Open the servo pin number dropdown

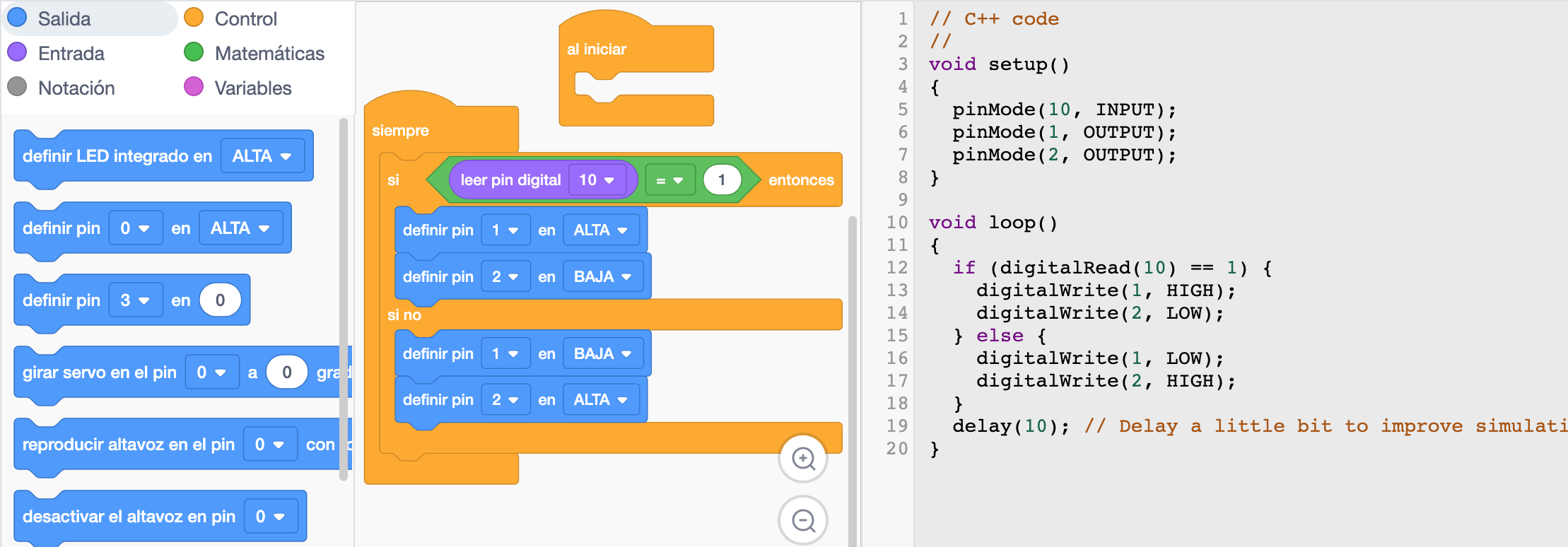211,372
